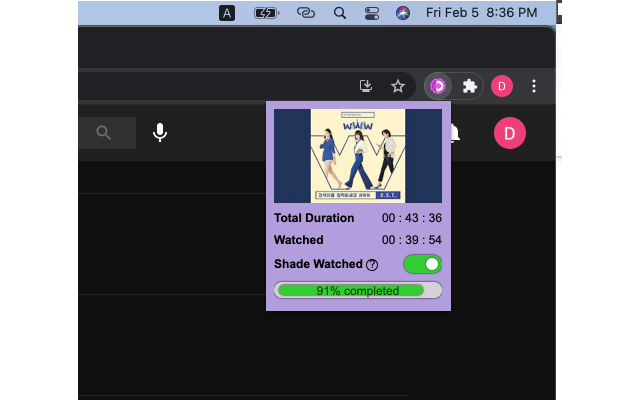Open the Extensions puzzle piece menu
Viewport: 640px width, 400px height.
[469, 86]
